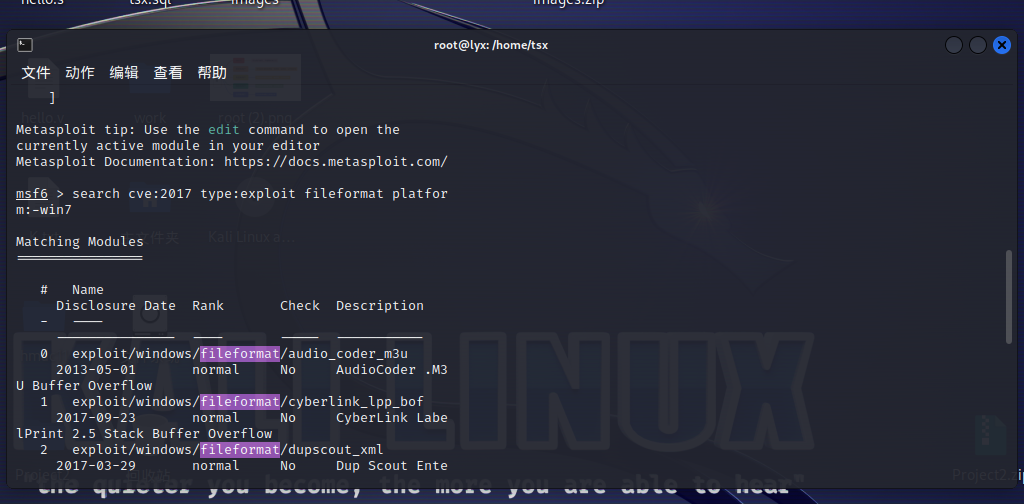Open the 编辑 menu
The image size is (1024, 504).
pyautogui.click(x=124, y=72)
